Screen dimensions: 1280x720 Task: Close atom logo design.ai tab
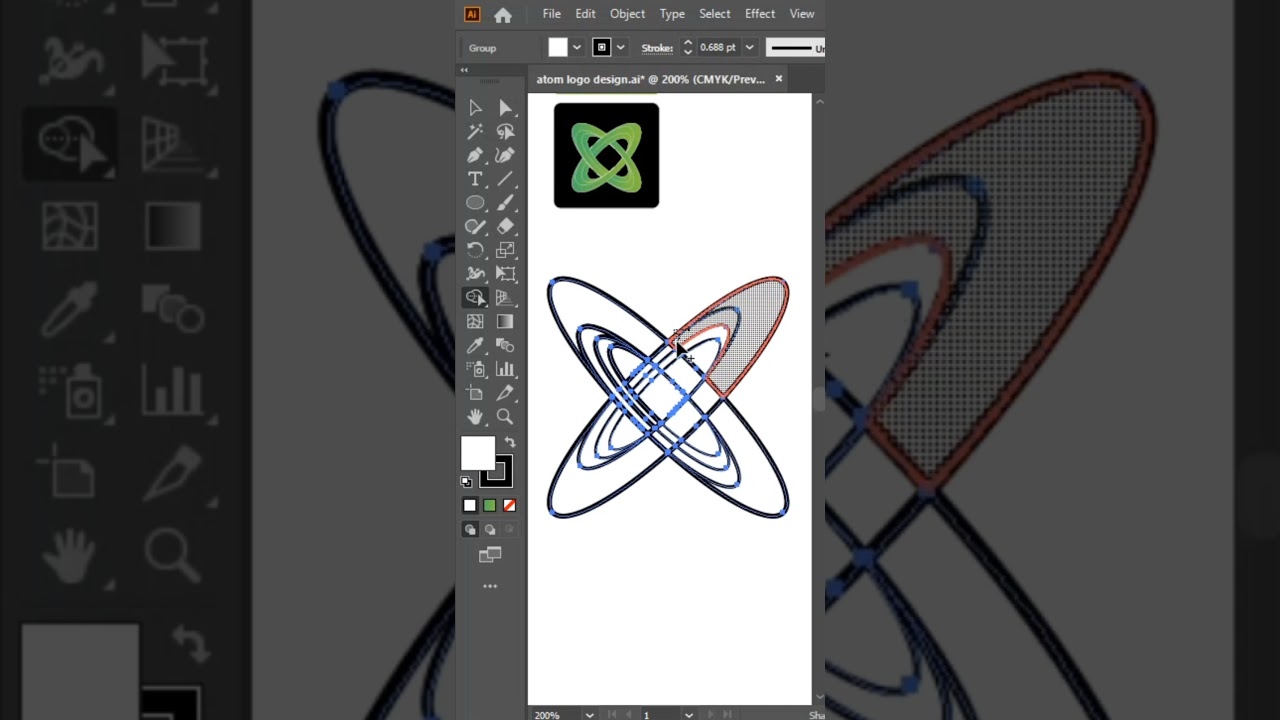(779, 79)
